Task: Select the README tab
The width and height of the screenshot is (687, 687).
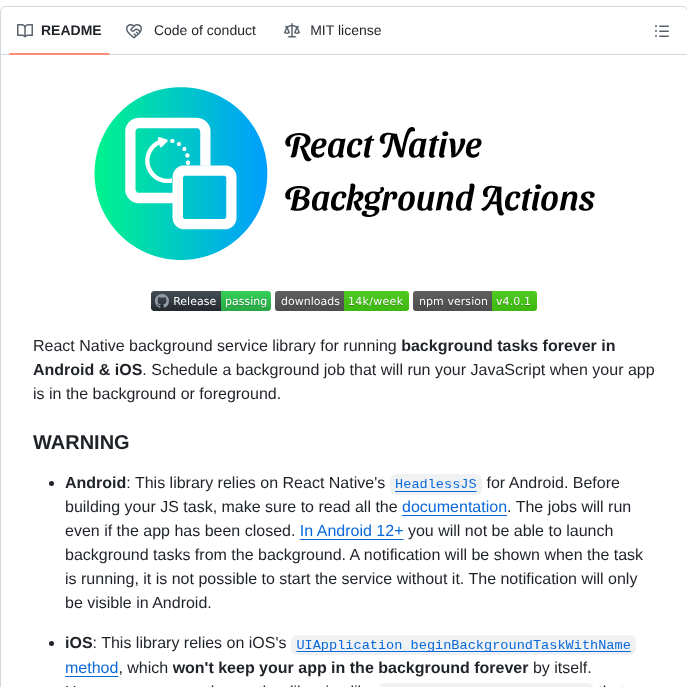Action: [x=59, y=31]
